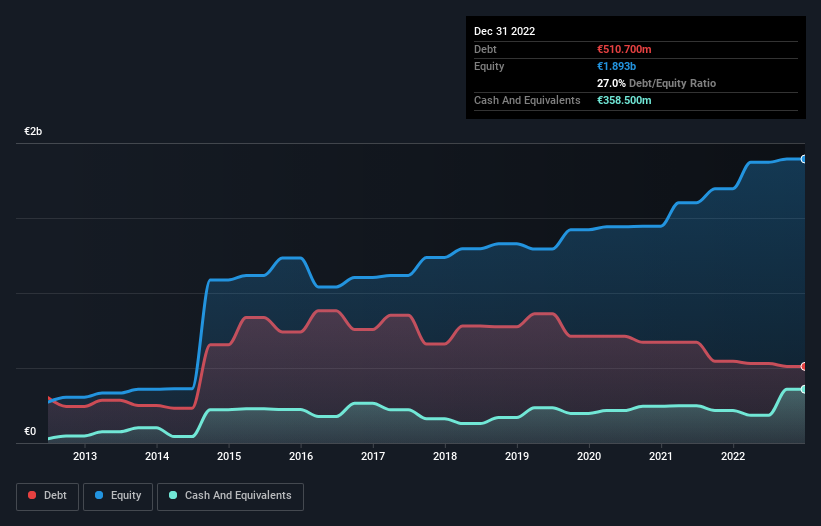Click the 2013 x-axis label
821x526 pixels.
[85, 456]
